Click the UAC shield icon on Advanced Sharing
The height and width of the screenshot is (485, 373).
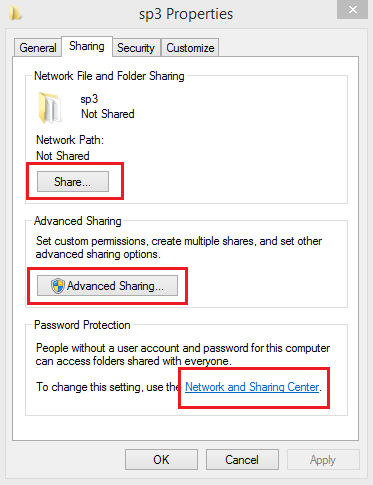pos(58,286)
